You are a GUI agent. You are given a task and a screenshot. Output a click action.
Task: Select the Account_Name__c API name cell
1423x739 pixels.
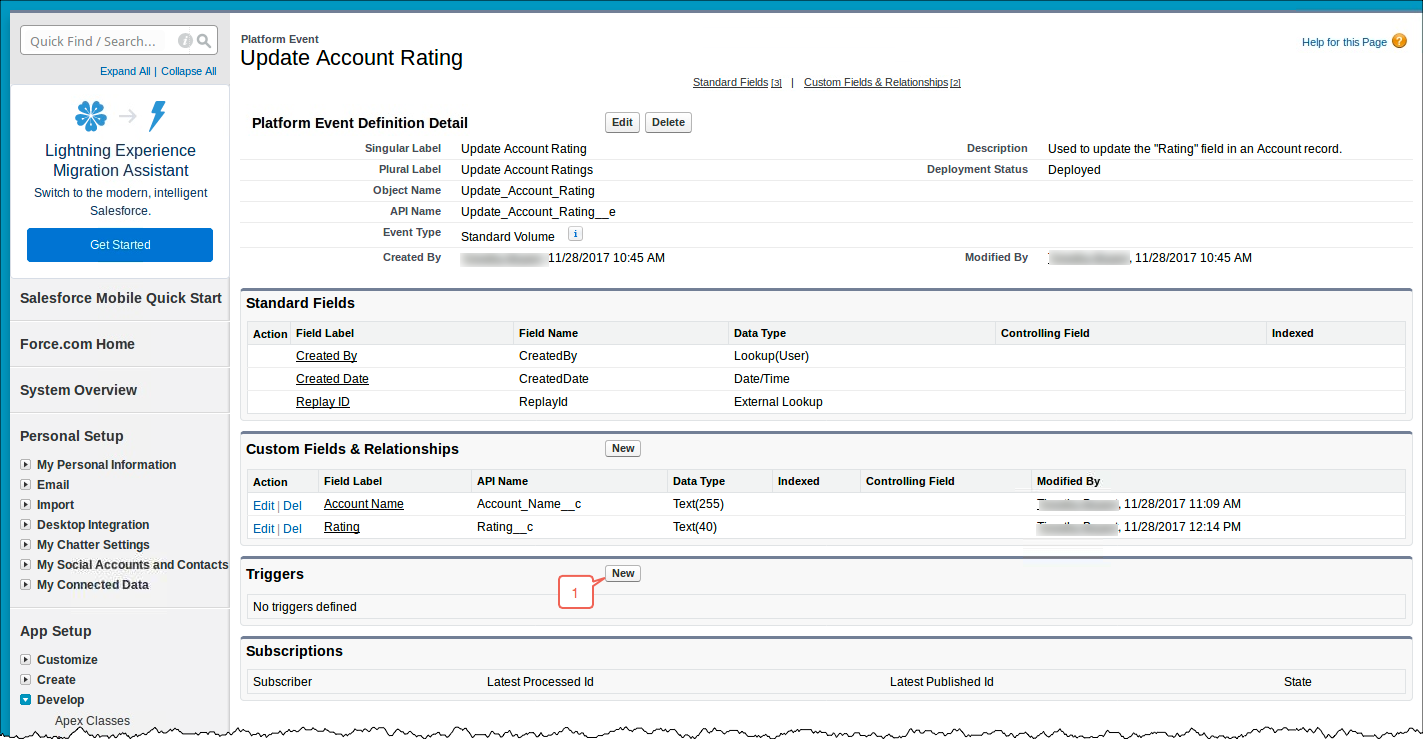coord(529,504)
